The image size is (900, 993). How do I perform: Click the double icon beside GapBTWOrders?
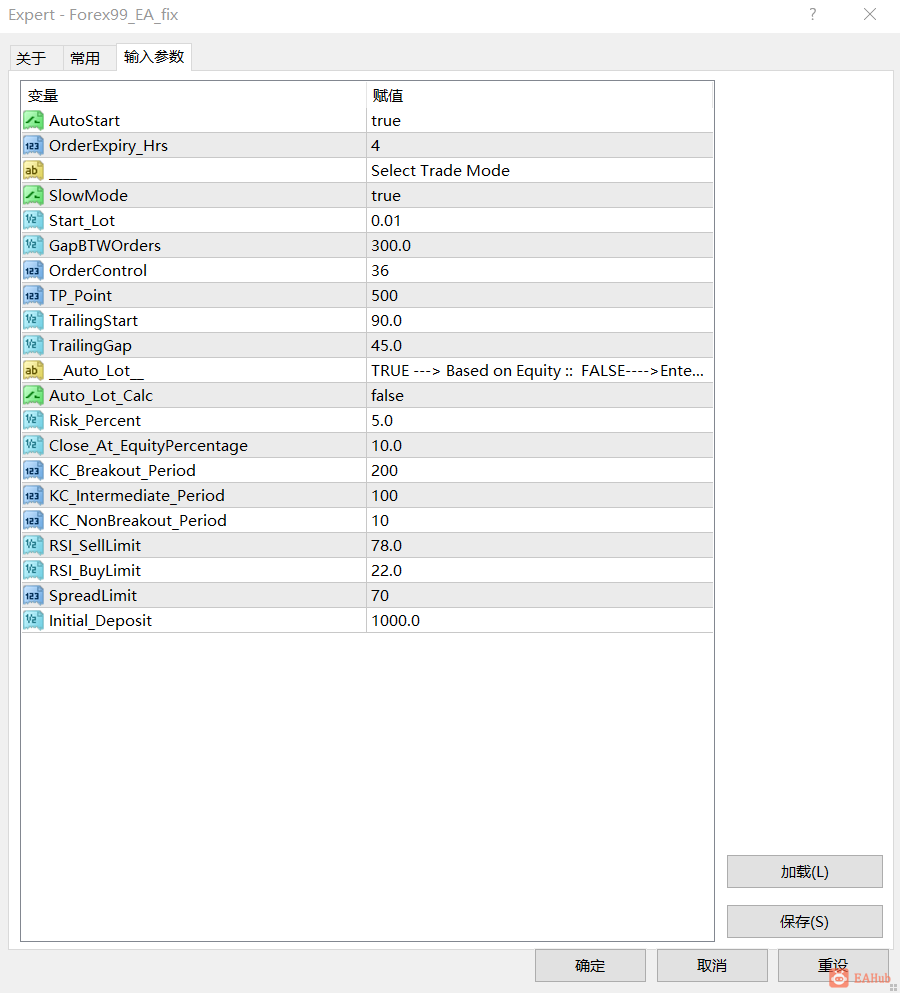click(33, 246)
